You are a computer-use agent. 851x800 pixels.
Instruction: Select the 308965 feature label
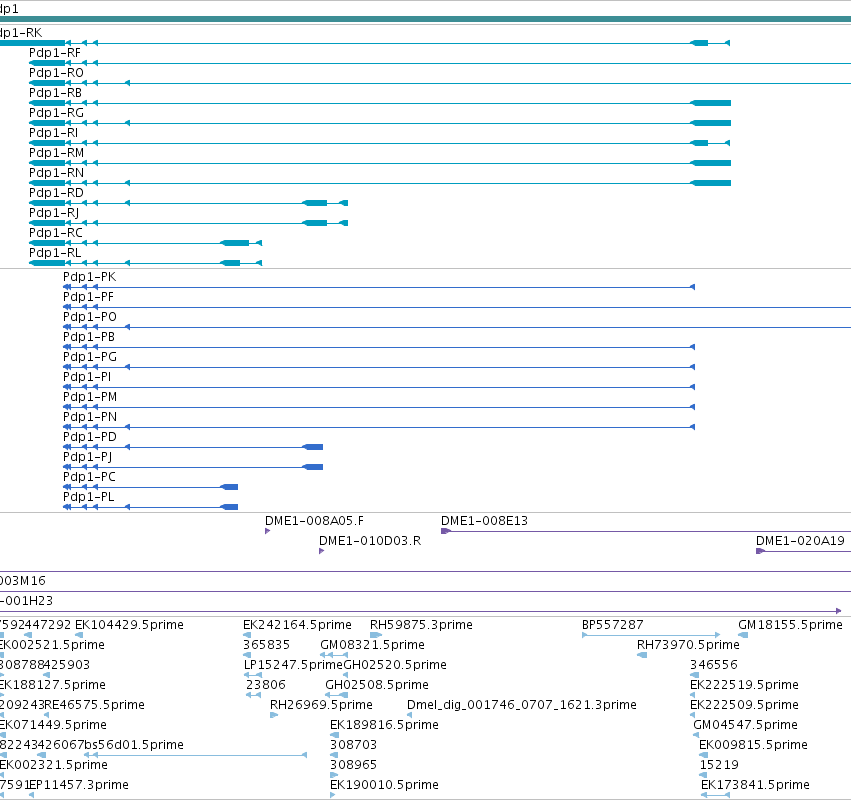point(353,766)
